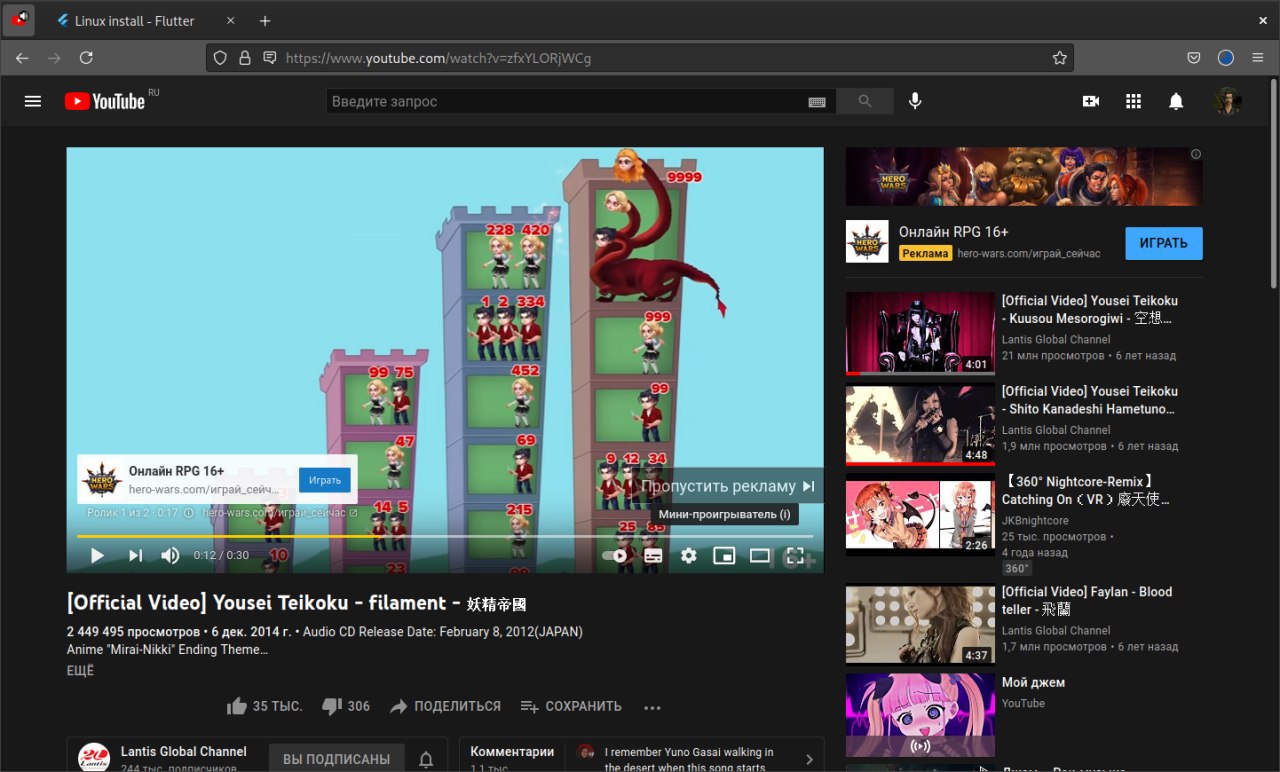Click the 'ИГРАТЬ' sidebar ad button
1280x772 pixels.
[1164, 243]
